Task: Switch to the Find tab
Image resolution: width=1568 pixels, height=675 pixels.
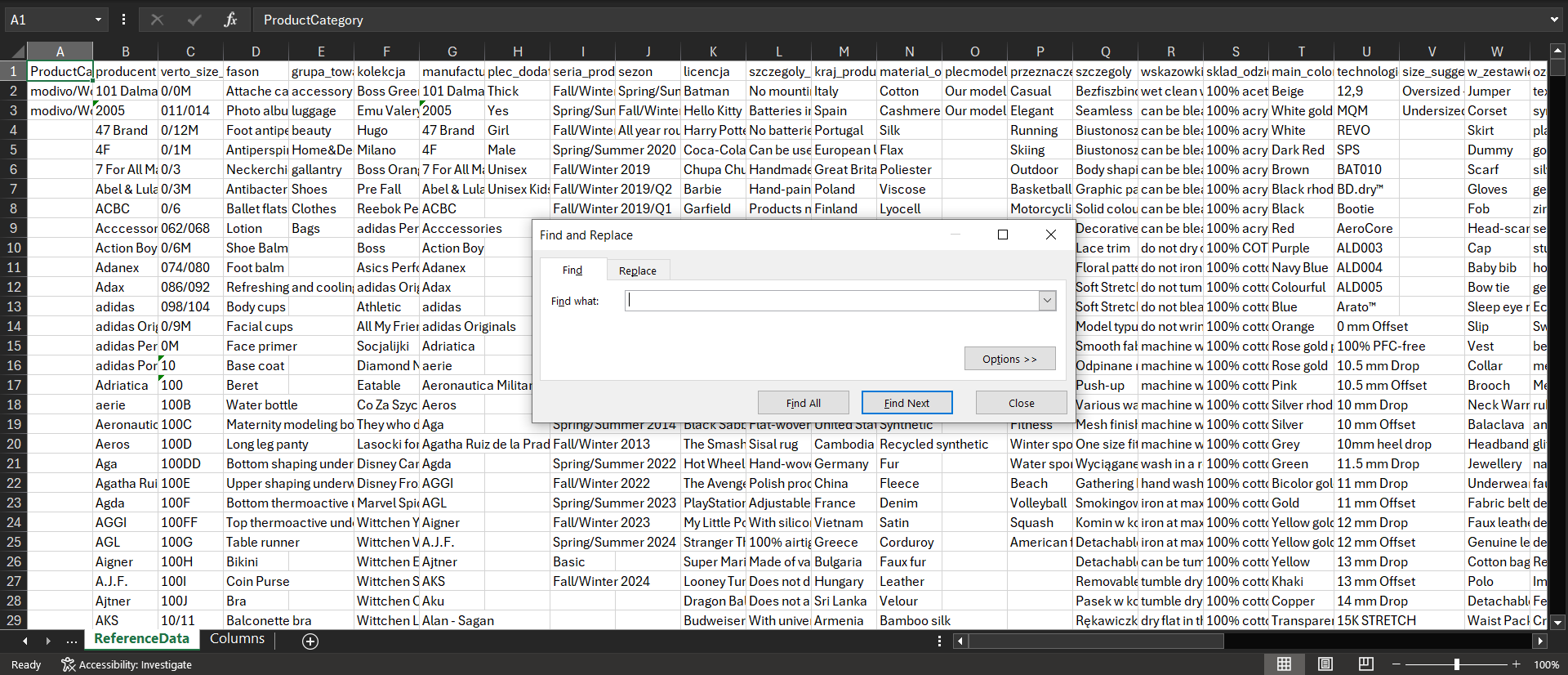Action: click(572, 270)
